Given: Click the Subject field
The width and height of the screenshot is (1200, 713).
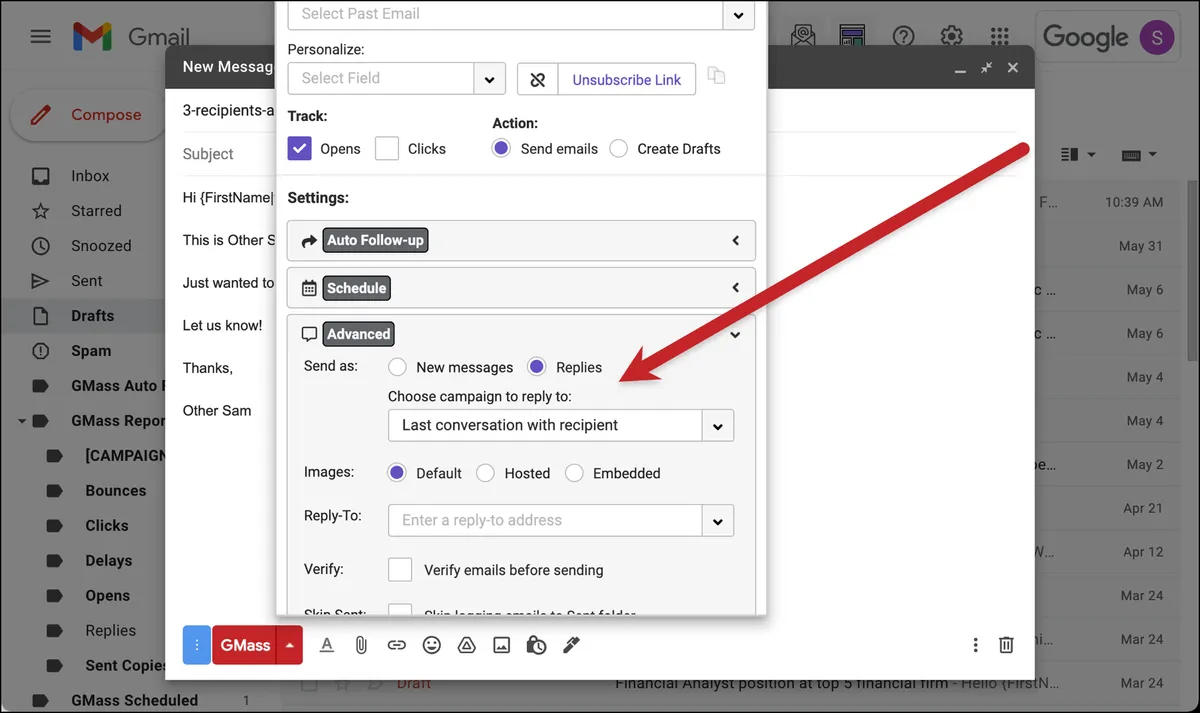Looking at the screenshot, I should [x=208, y=154].
